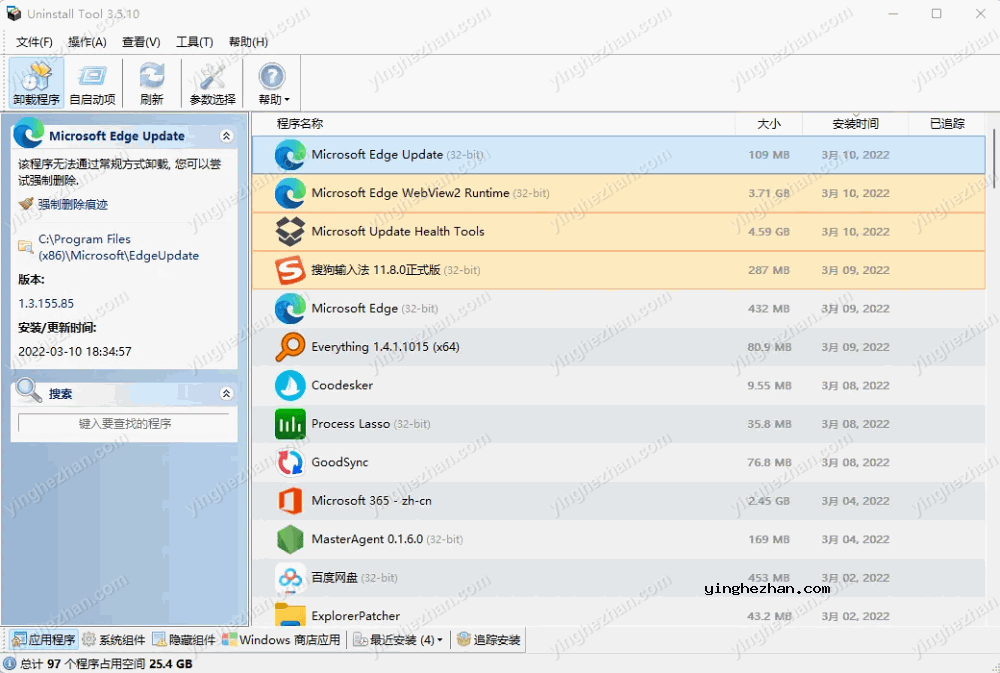Switch to the Windows 商店应用 tab
The height and width of the screenshot is (673, 1000).
point(281,640)
